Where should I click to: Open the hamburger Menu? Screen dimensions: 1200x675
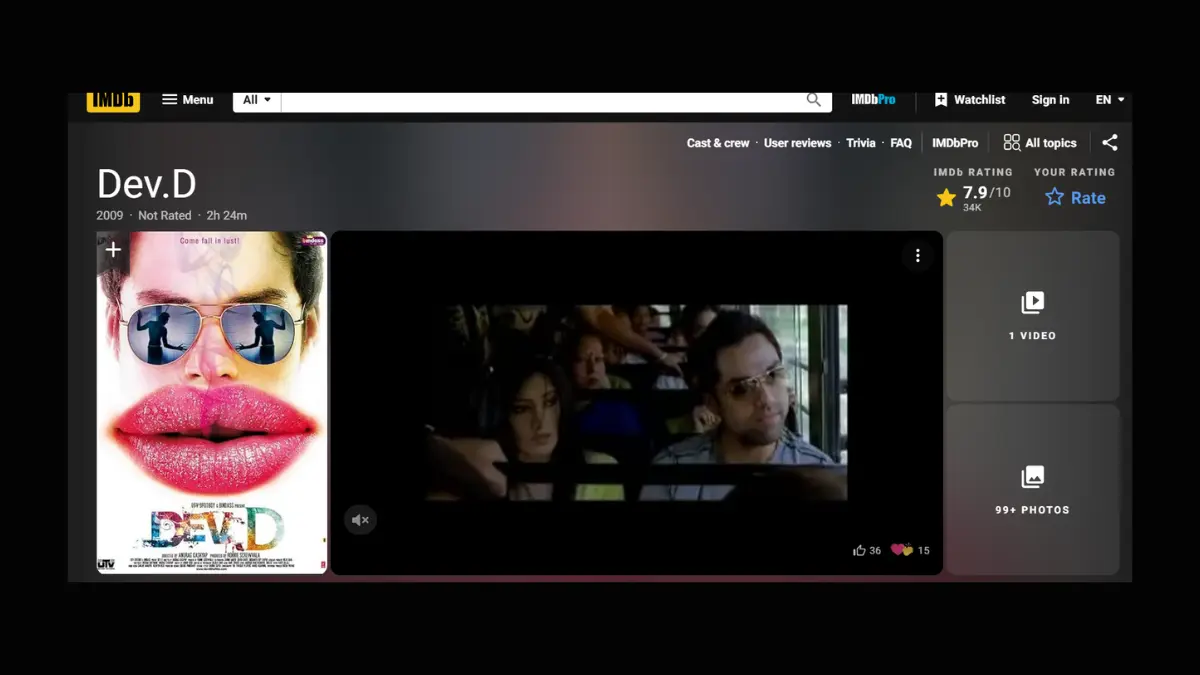[187, 100]
